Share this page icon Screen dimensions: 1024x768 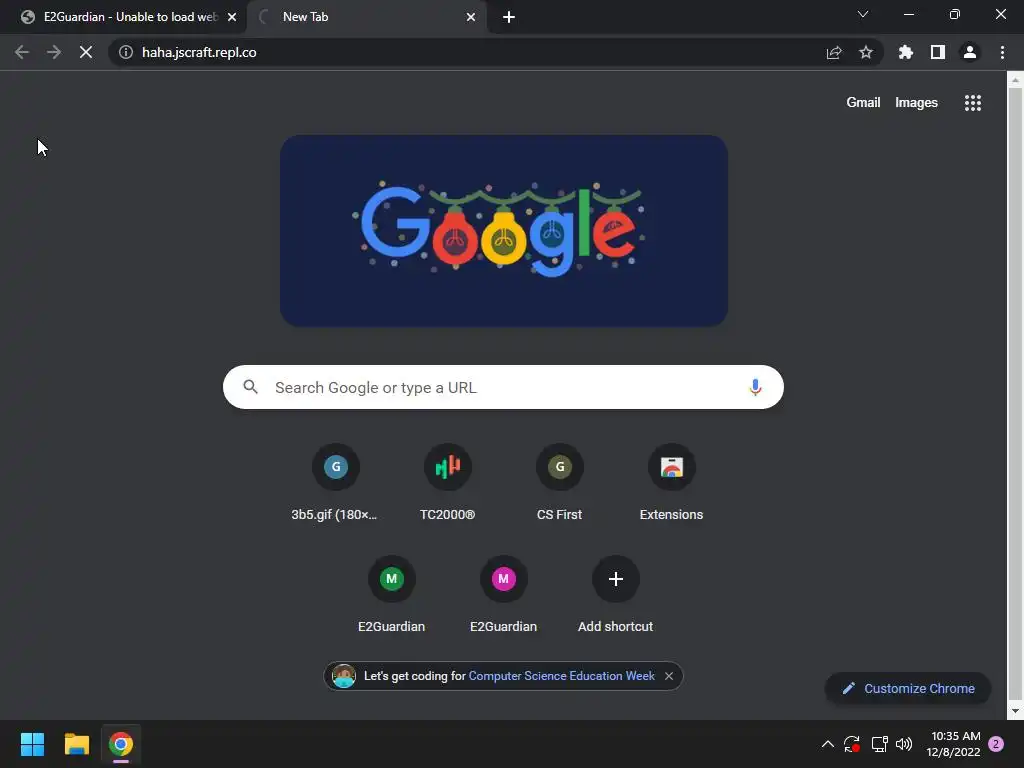point(834,52)
